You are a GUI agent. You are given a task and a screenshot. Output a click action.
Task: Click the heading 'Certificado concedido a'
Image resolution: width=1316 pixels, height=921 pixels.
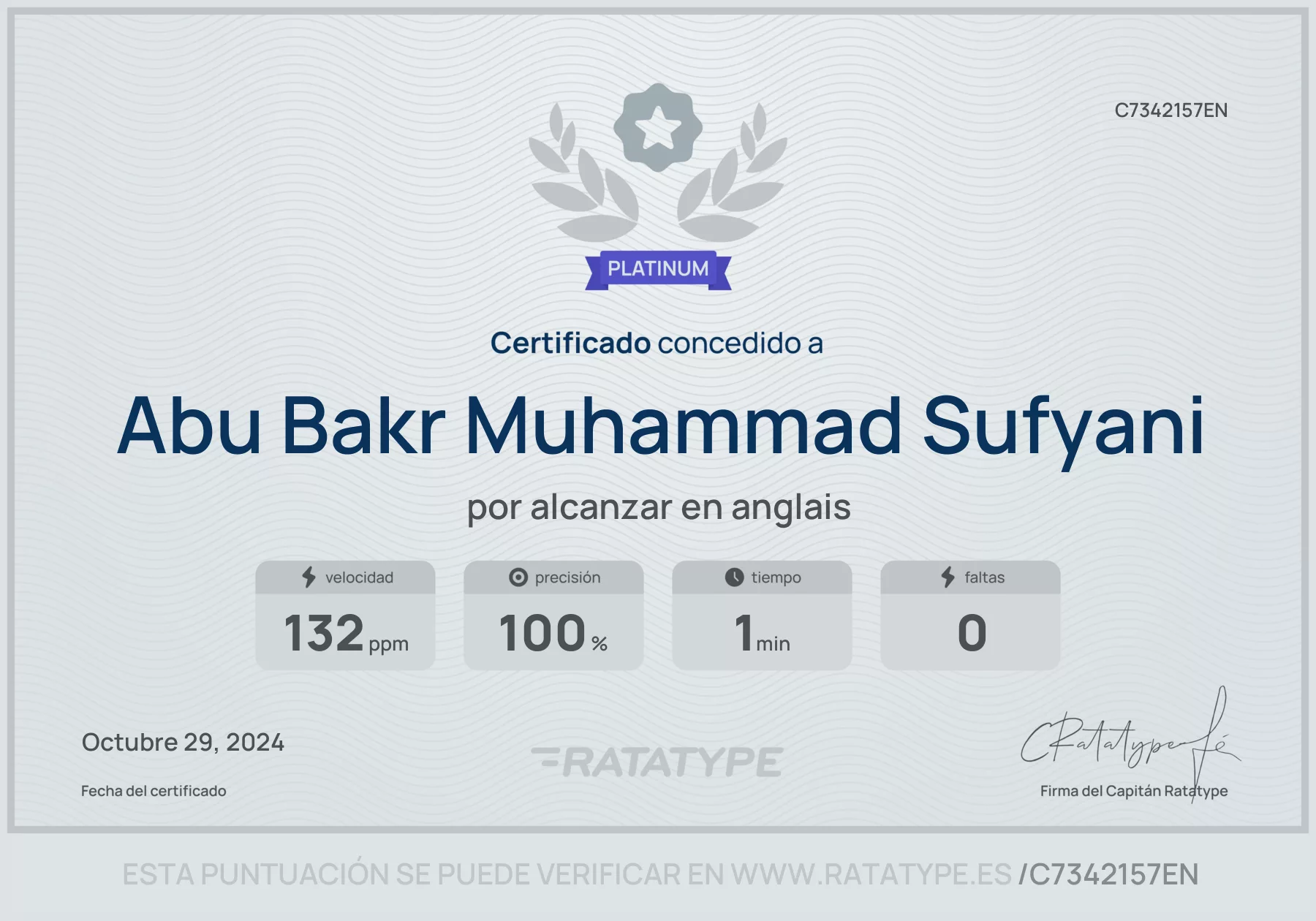tap(657, 343)
